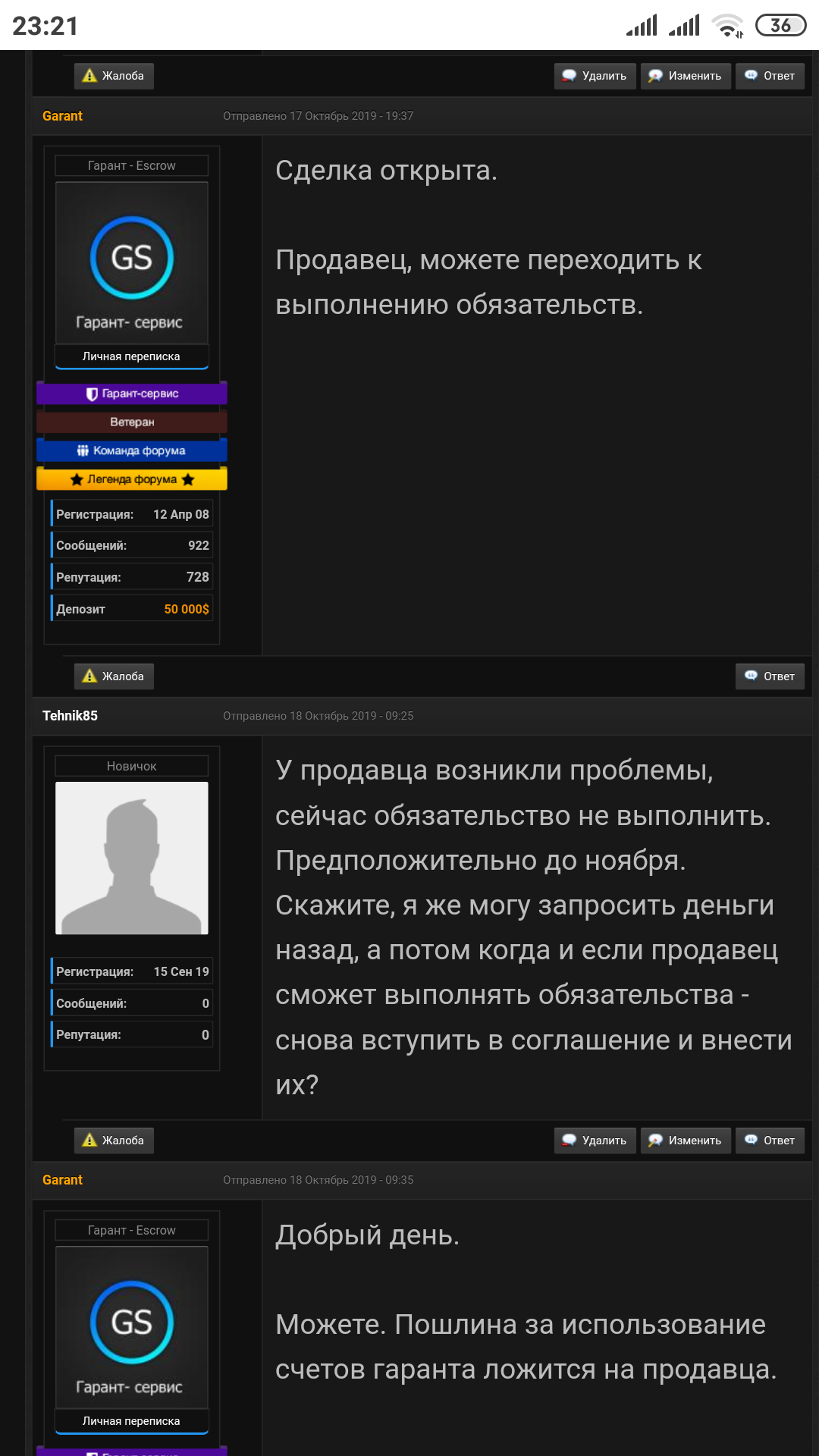The image size is (819, 1456).
Task: Open Личная переписка under the first Garant avatar
Action: click(x=131, y=356)
